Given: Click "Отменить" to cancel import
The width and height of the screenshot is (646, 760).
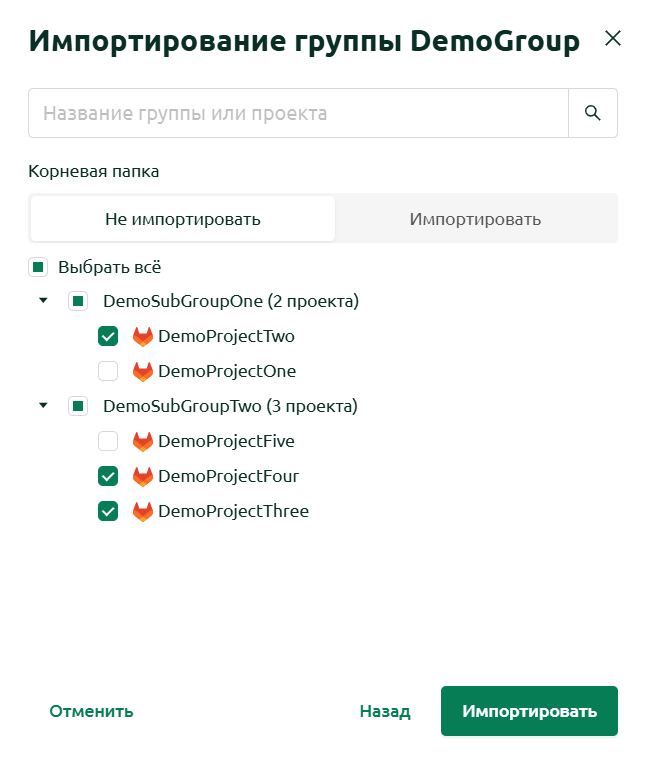Looking at the screenshot, I should pos(91,711).
